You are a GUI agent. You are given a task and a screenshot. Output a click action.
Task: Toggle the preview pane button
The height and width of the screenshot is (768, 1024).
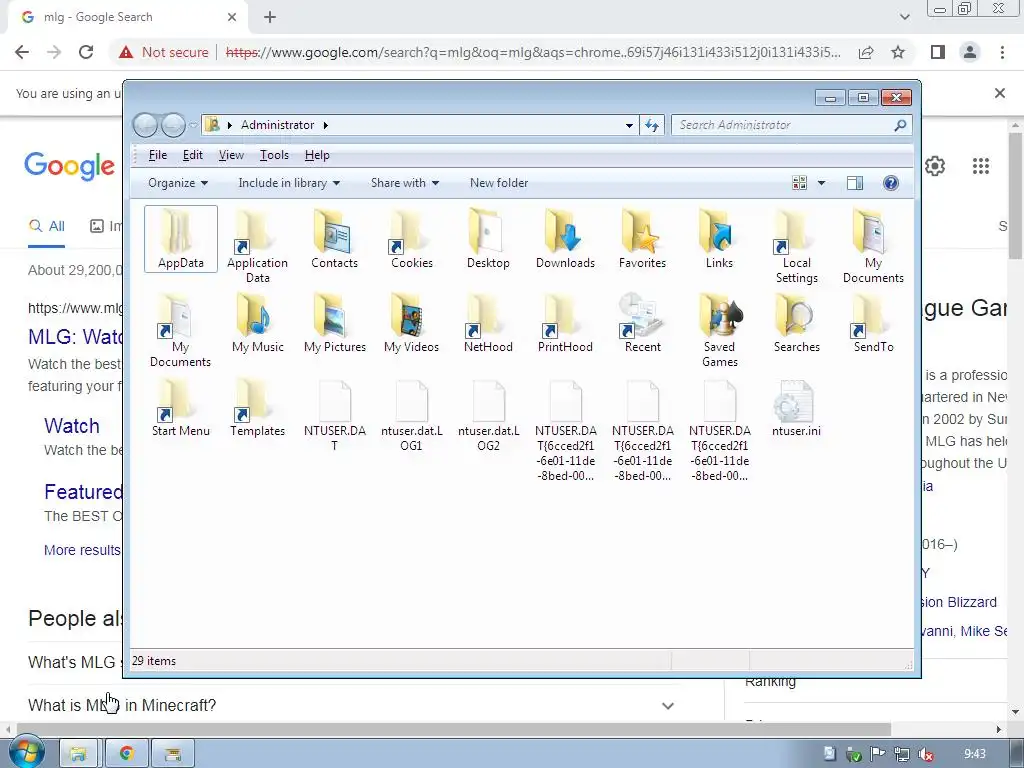click(x=854, y=183)
